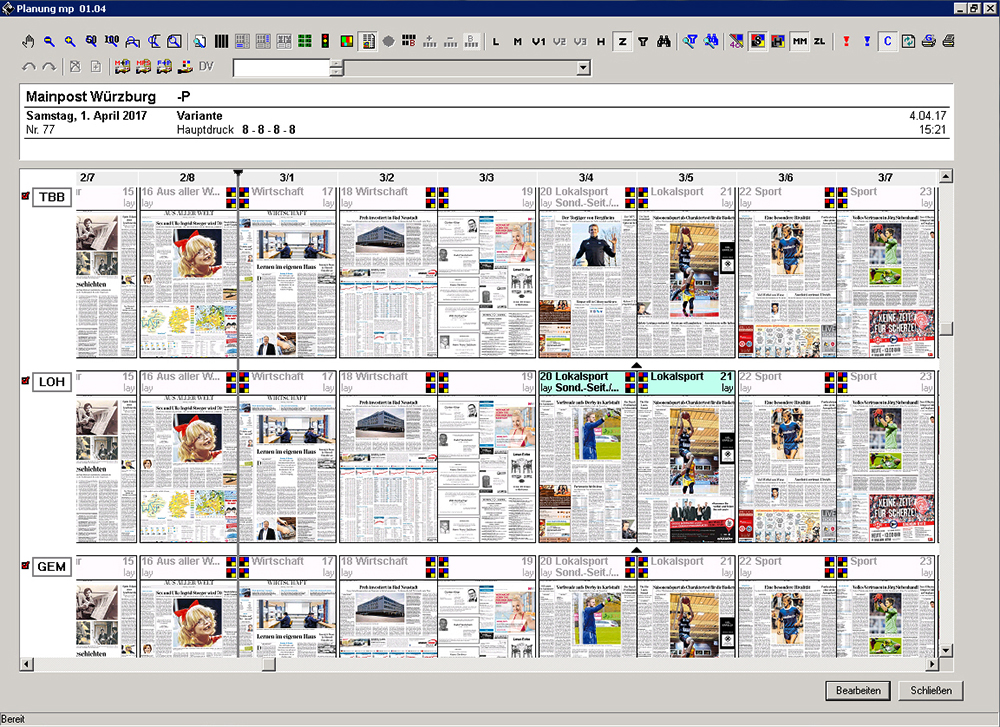Click the black funnel filter icon
This screenshot has height=727, width=1000.
643,41
